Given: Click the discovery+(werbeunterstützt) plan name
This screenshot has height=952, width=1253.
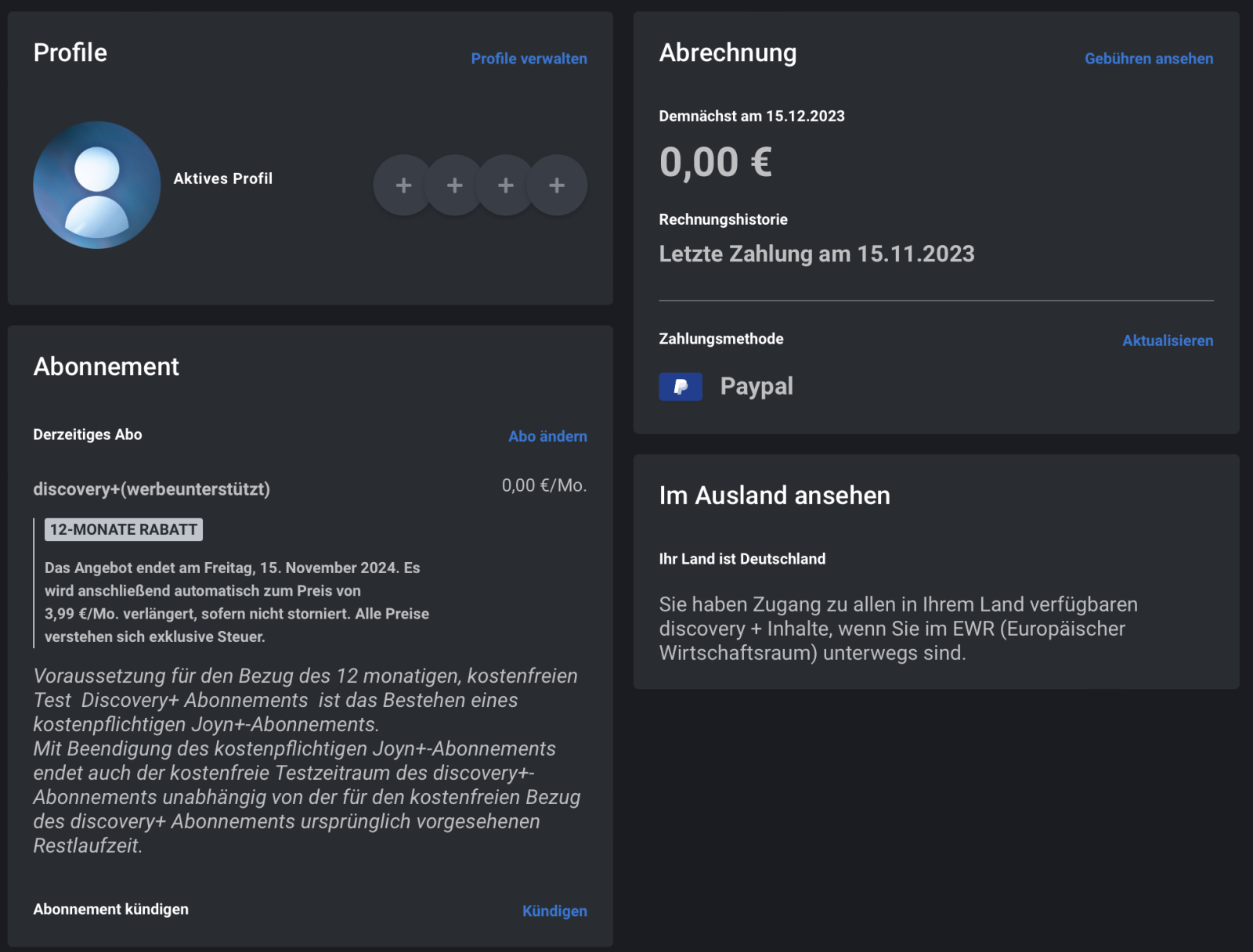Looking at the screenshot, I should 151,489.
